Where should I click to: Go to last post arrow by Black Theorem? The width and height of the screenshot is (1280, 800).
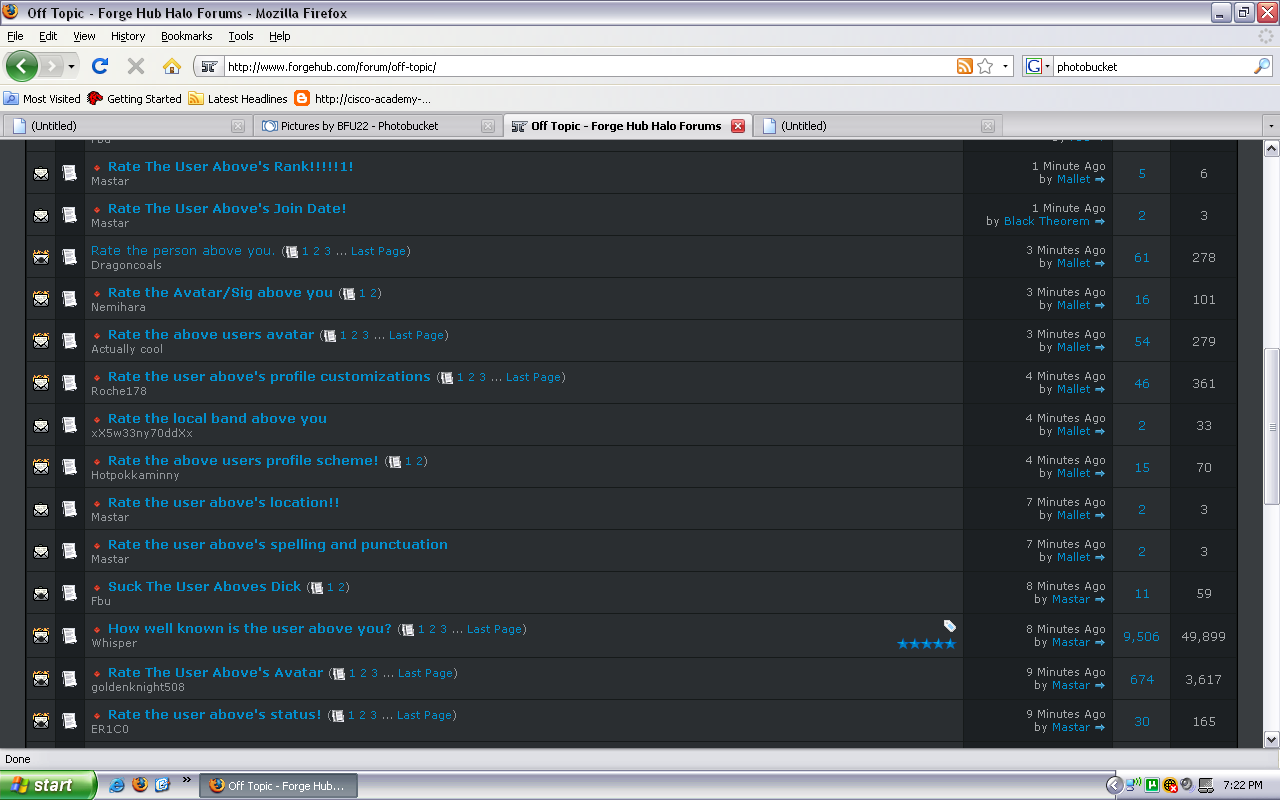coord(1100,221)
